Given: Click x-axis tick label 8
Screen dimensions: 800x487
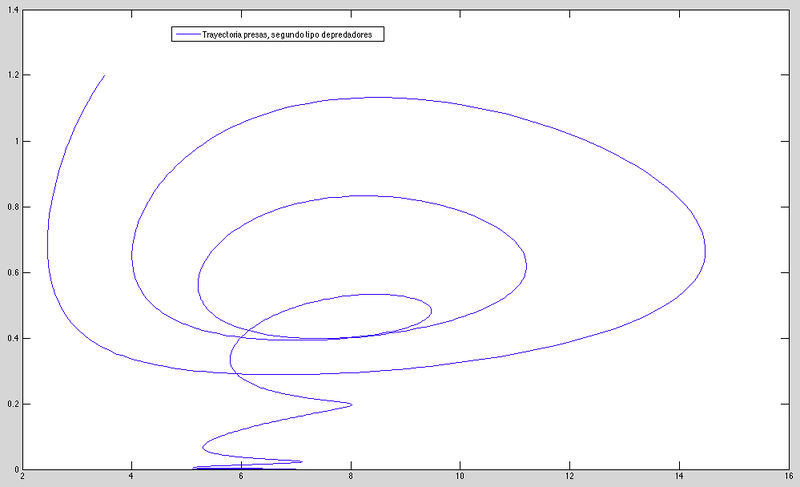Looking at the screenshot, I should 351,478.
